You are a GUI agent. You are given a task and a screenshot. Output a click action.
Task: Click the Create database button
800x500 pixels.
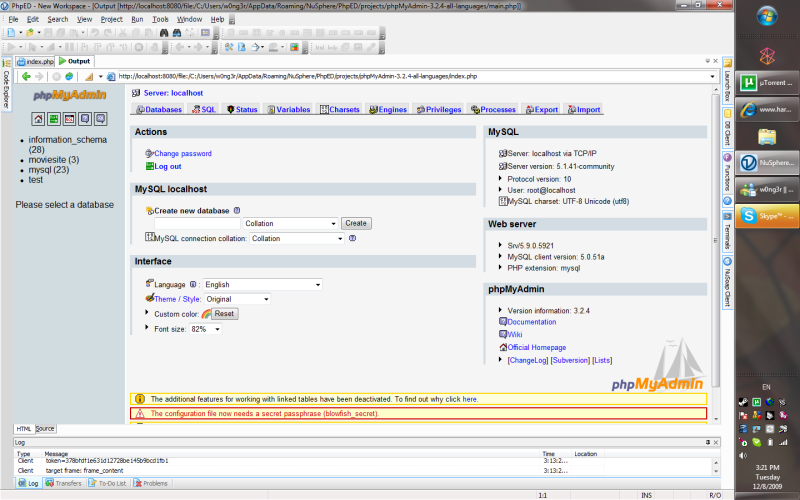coord(356,223)
